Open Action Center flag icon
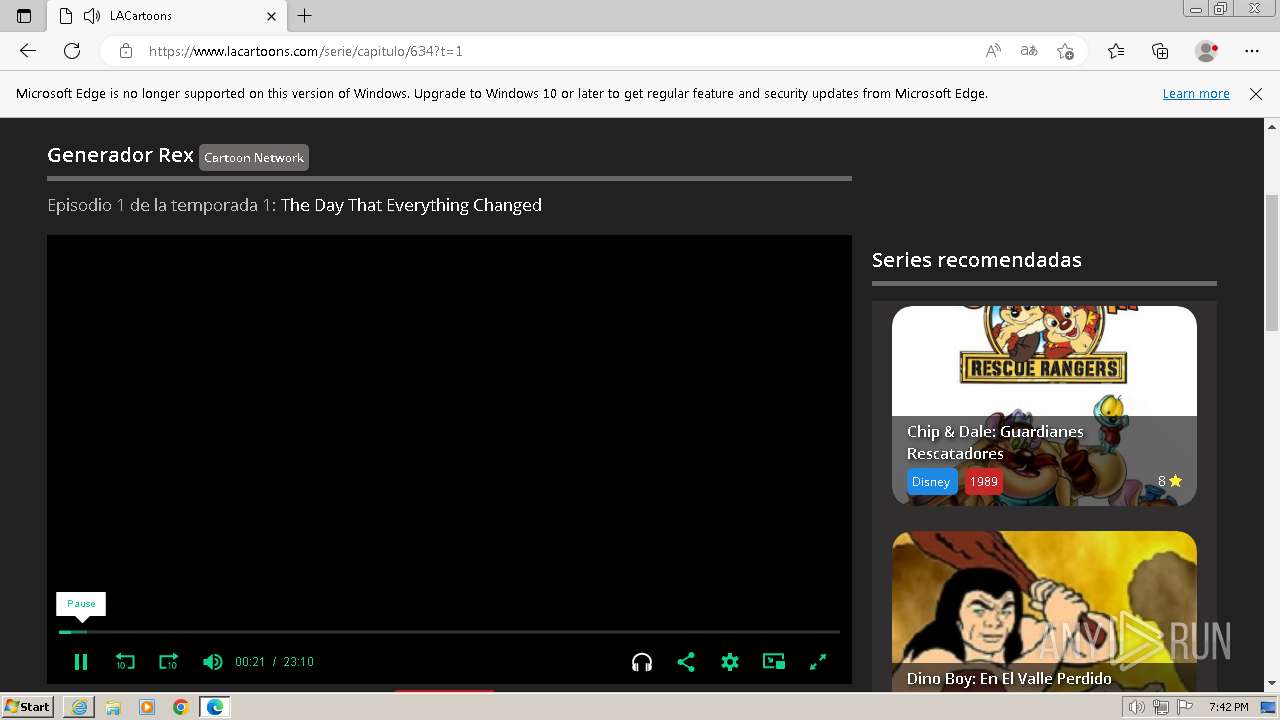 pos(1184,707)
